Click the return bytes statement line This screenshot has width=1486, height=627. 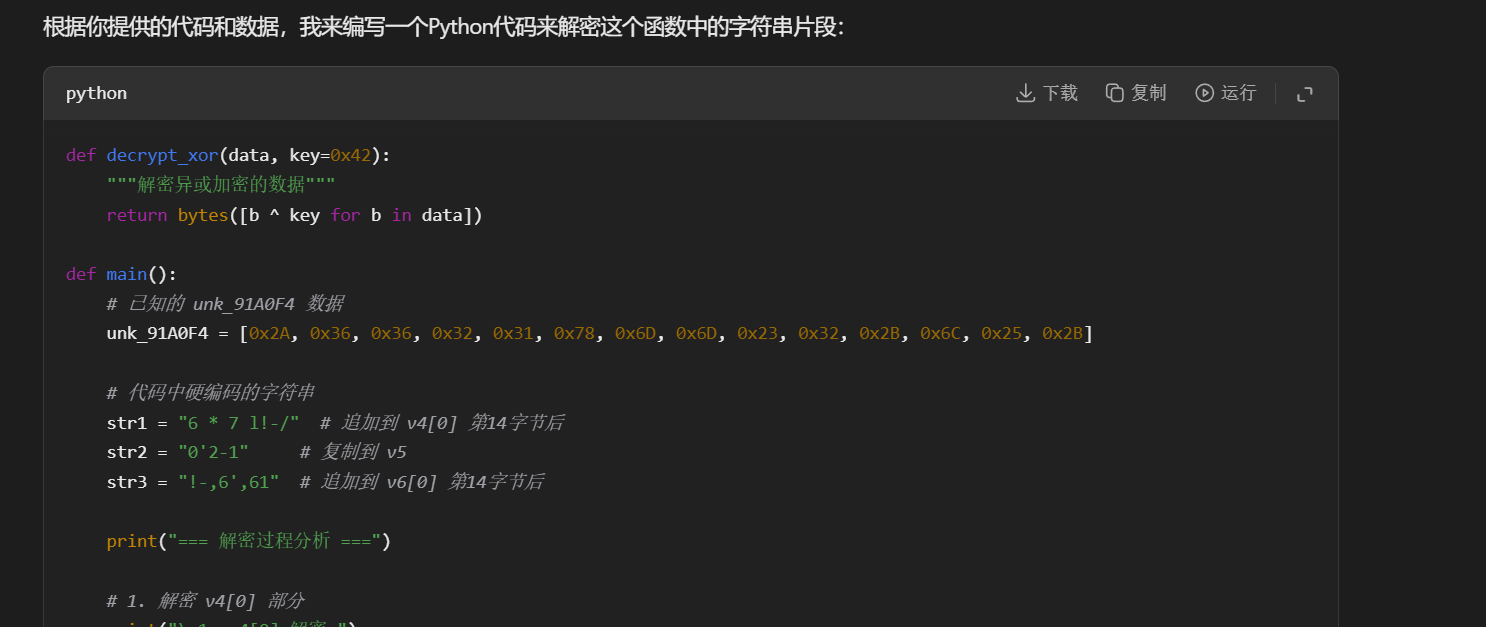pyautogui.click(x=294, y=215)
